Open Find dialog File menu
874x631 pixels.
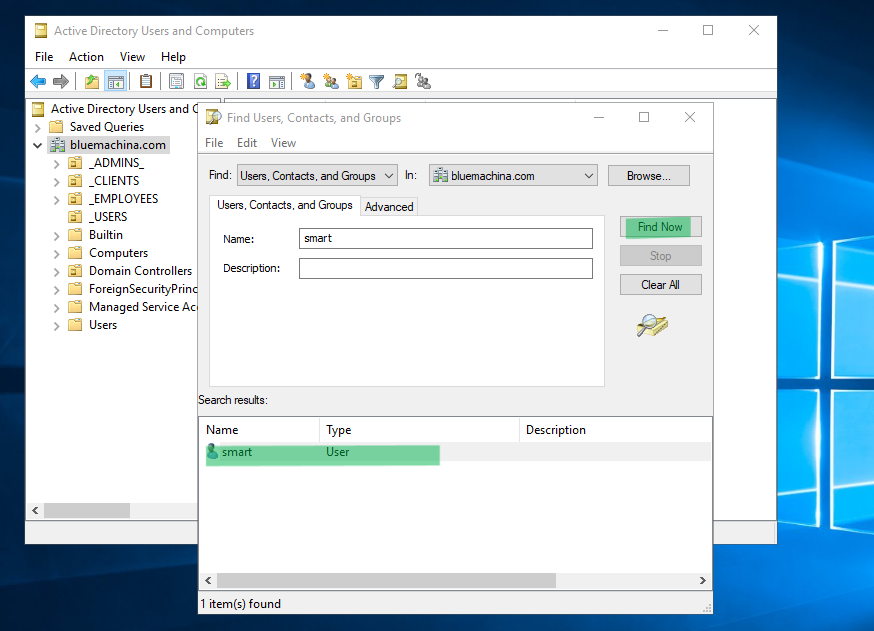point(214,143)
